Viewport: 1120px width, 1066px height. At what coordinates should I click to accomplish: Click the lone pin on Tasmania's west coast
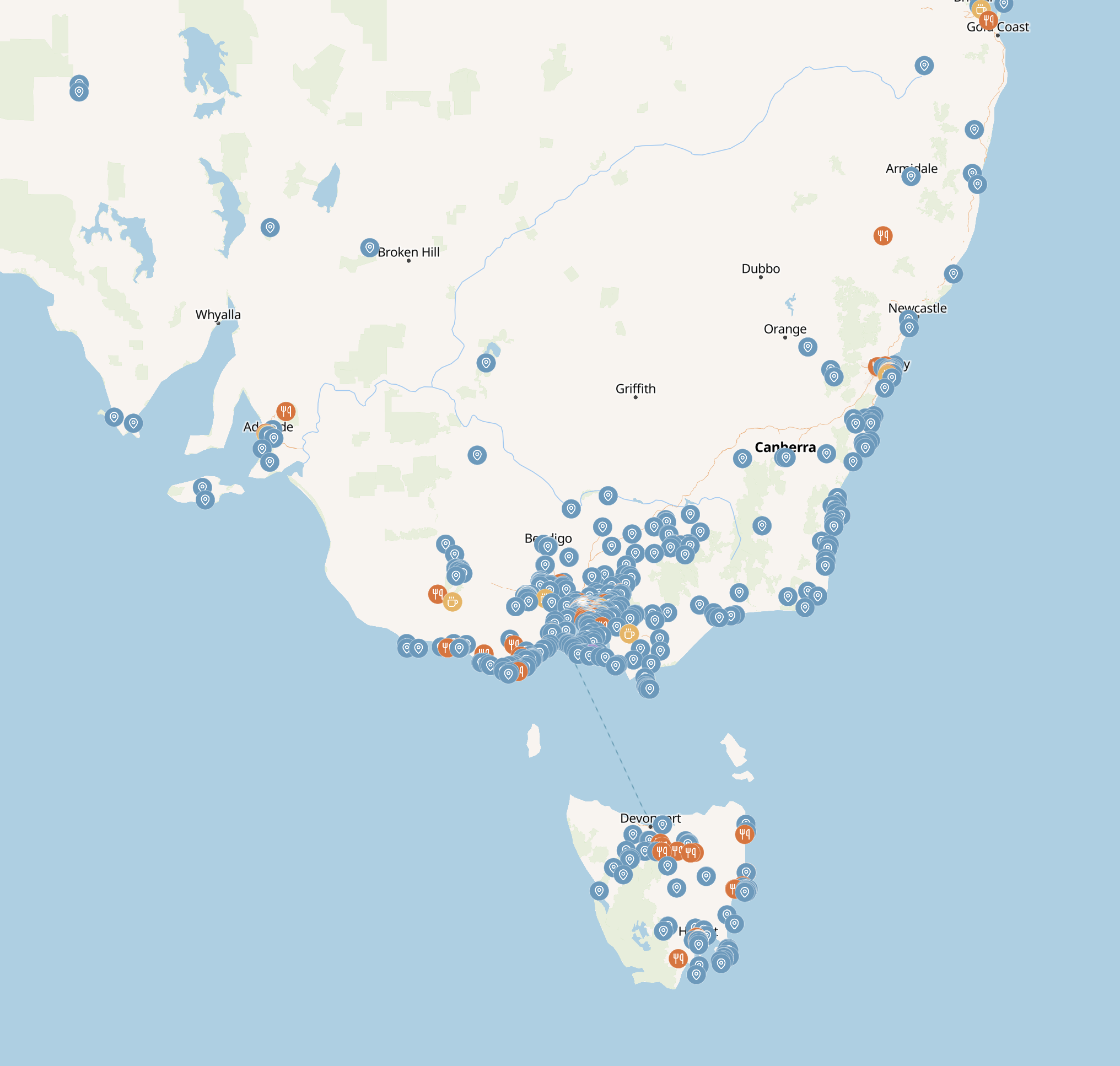coord(599,891)
